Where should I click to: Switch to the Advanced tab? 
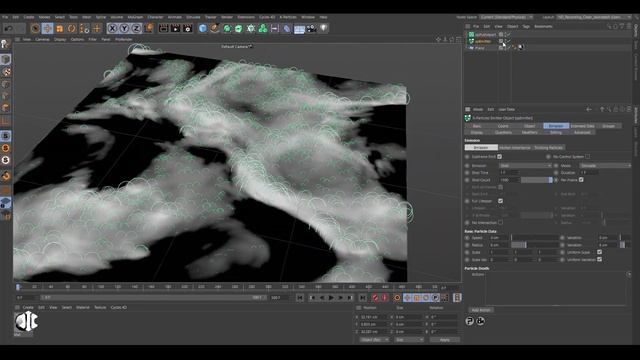[x=582, y=132]
